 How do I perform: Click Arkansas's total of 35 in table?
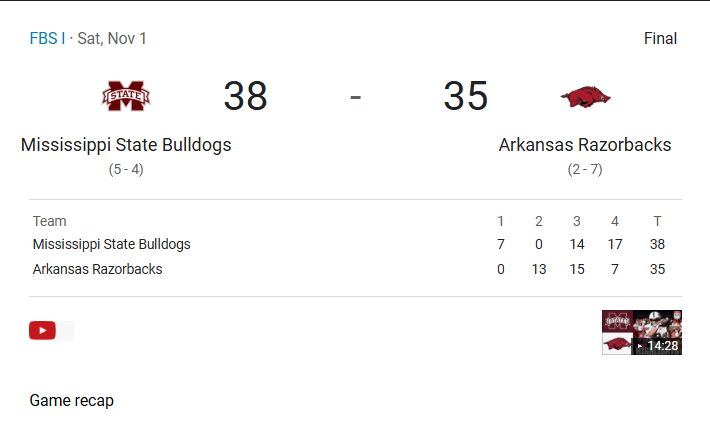pos(656,269)
